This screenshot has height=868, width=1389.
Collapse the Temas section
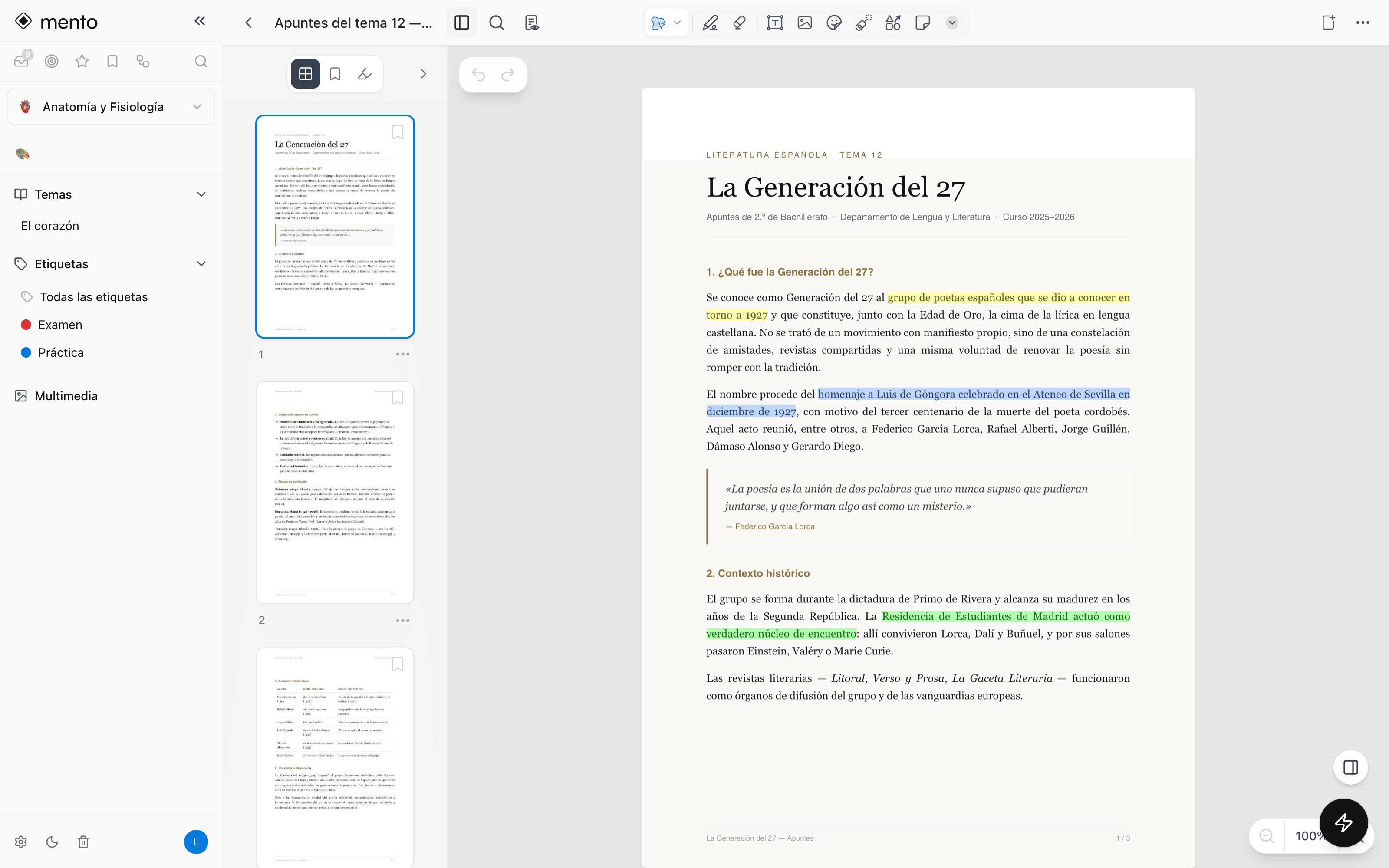pos(201,194)
